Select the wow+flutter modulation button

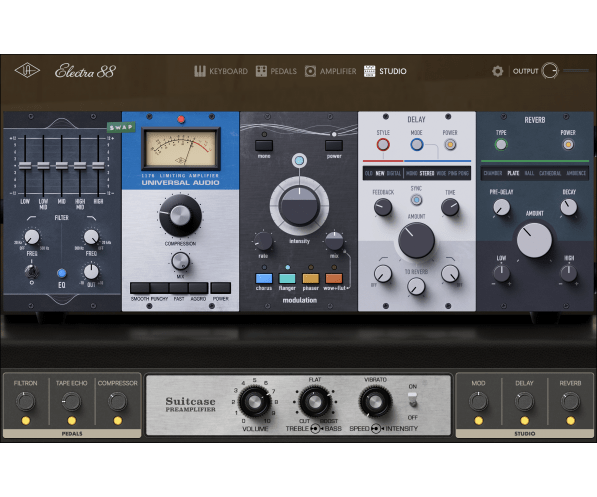(x=334, y=278)
